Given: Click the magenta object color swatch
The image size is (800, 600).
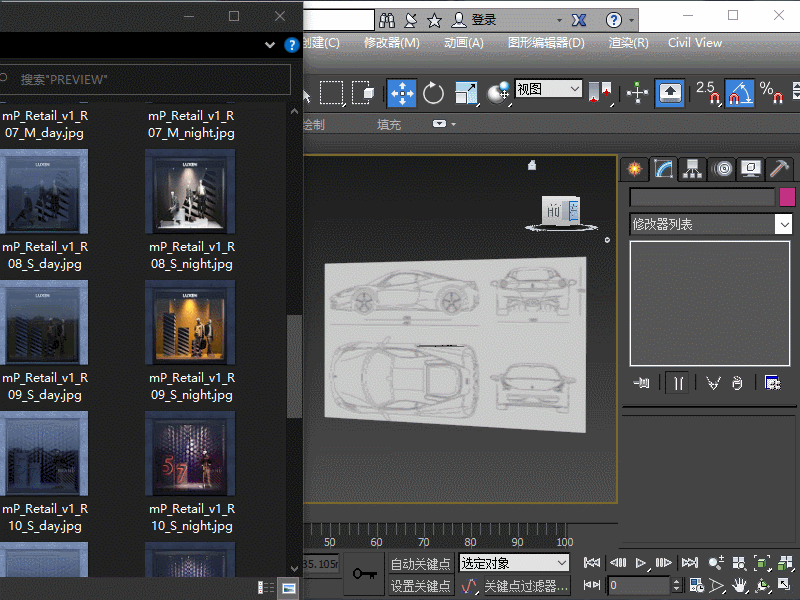Looking at the screenshot, I should (787, 197).
